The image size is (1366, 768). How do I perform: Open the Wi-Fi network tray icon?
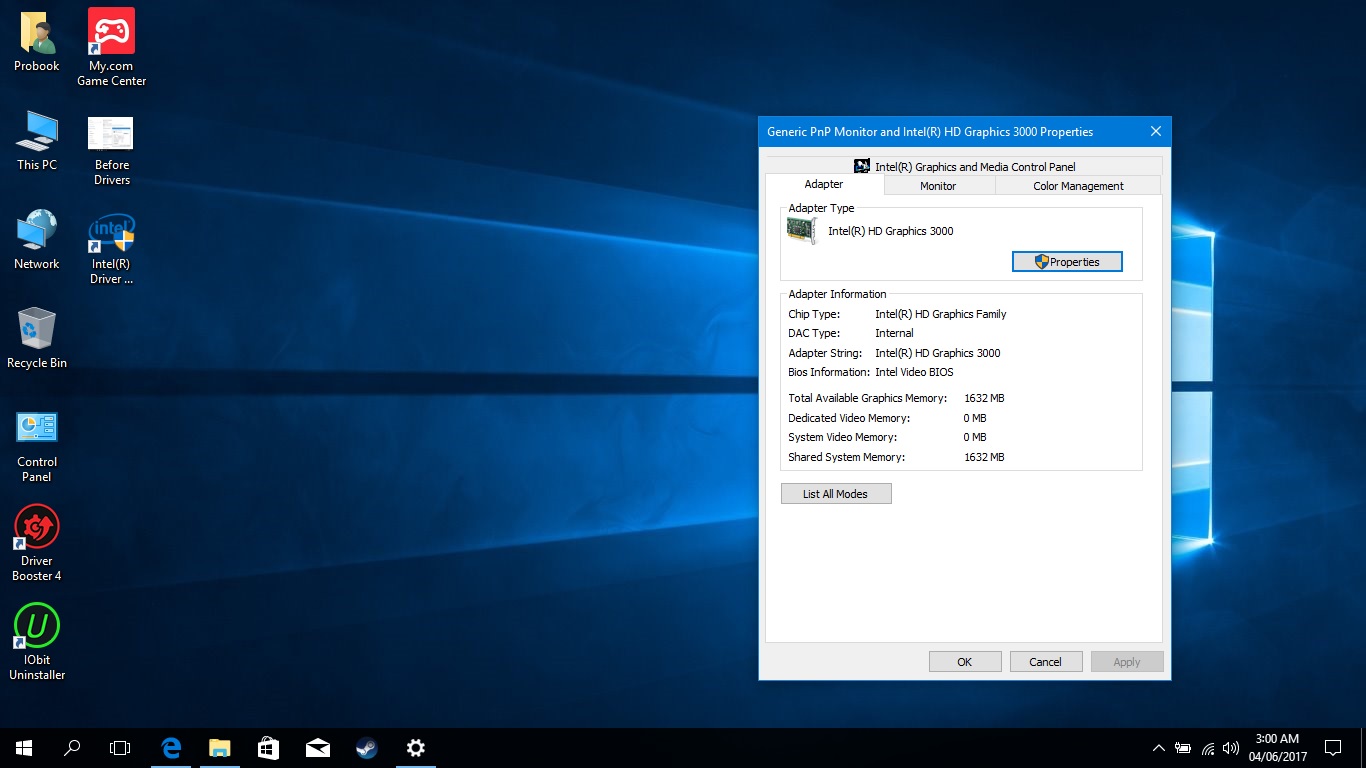(x=1208, y=748)
